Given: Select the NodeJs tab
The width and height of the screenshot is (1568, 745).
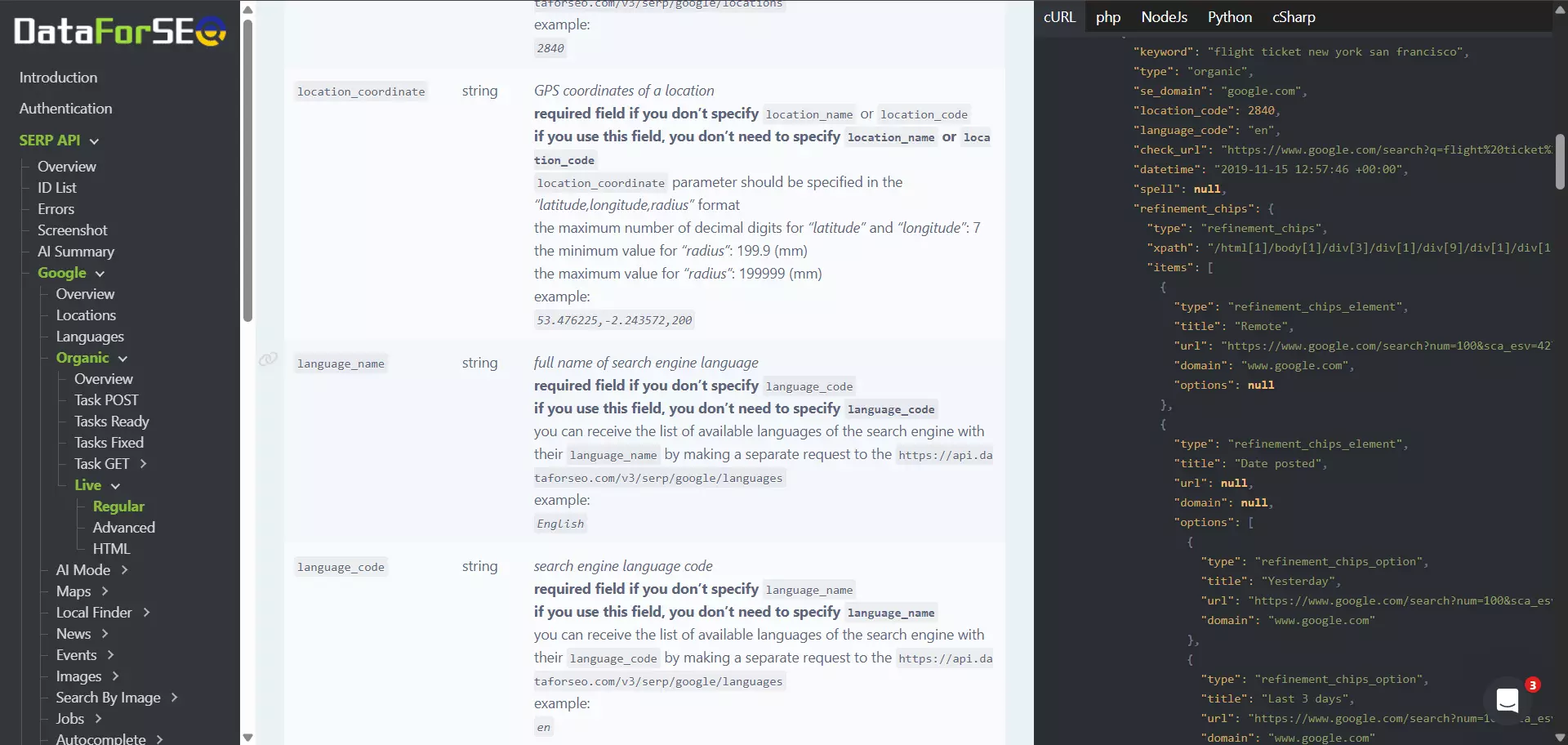Looking at the screenshot, I should (x=1164, y=16).
